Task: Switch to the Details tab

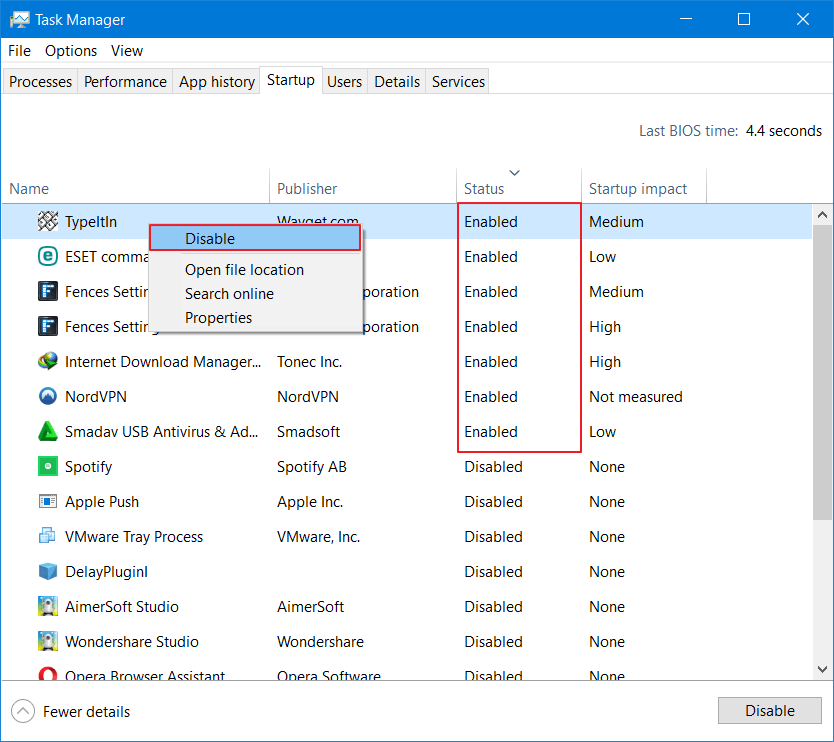Action: 397,81
